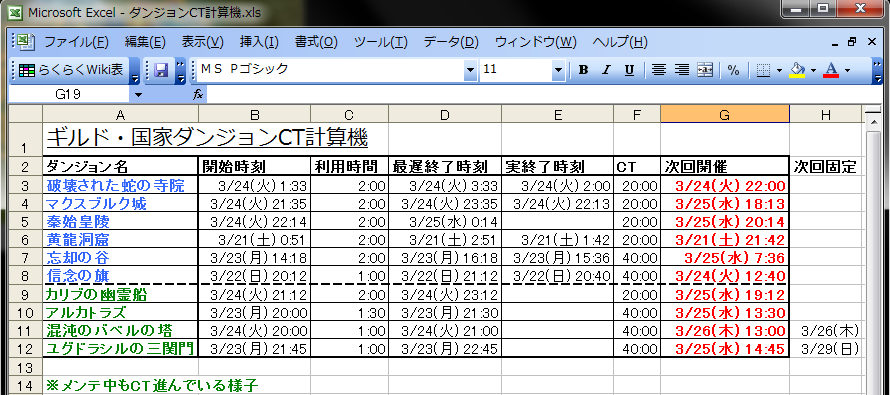Click the Save floppy disk icon

[x=161, y=70]
